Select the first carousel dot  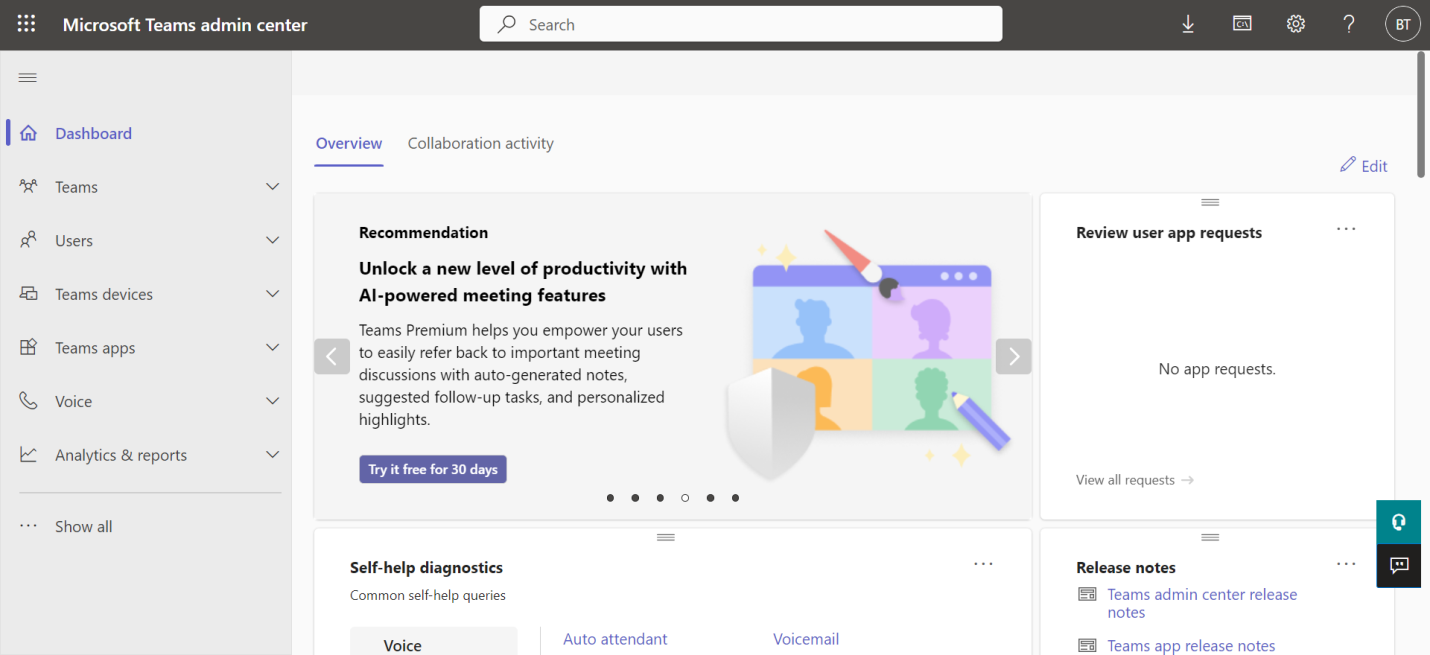tap(610, 497)
